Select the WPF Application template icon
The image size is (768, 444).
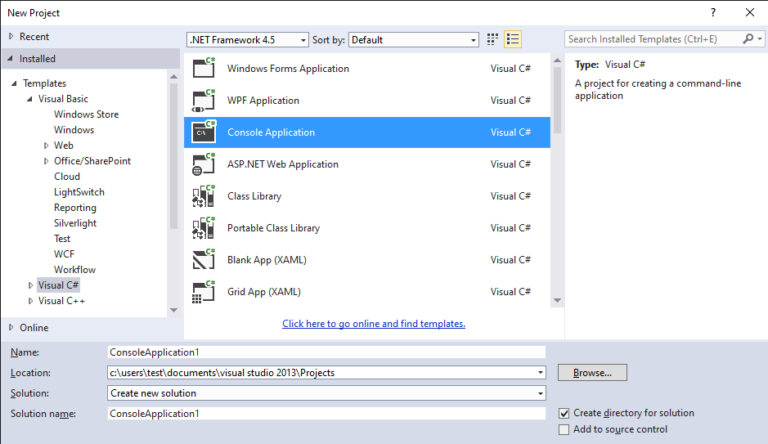204,100
